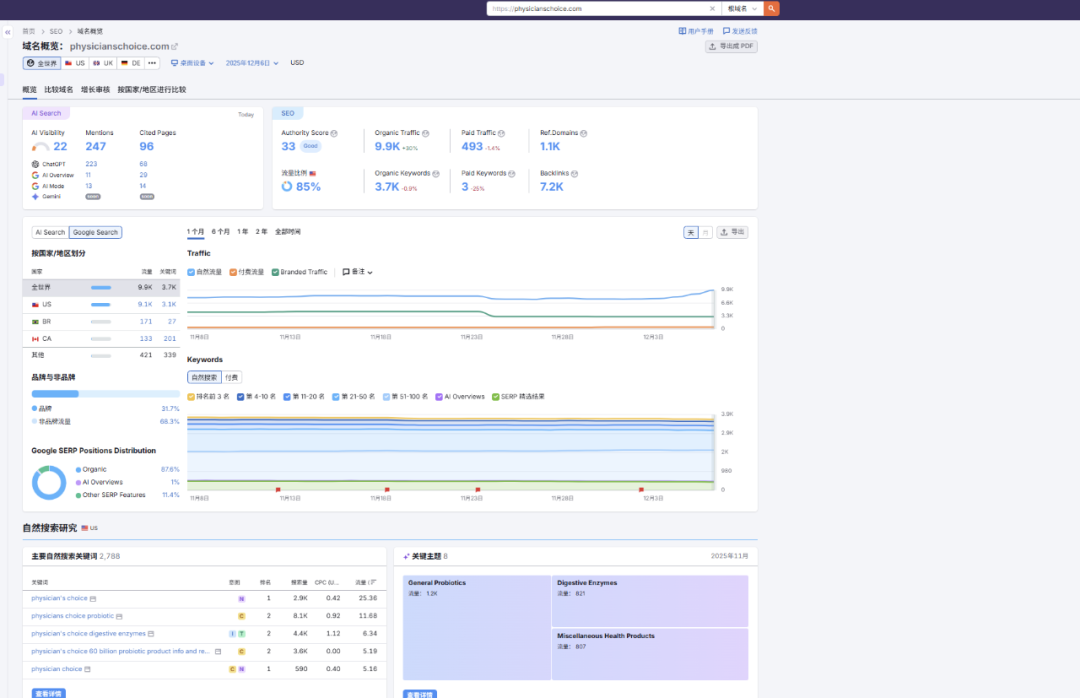Select the DE database button
The image size is (1080, 698).
[131, 63]
